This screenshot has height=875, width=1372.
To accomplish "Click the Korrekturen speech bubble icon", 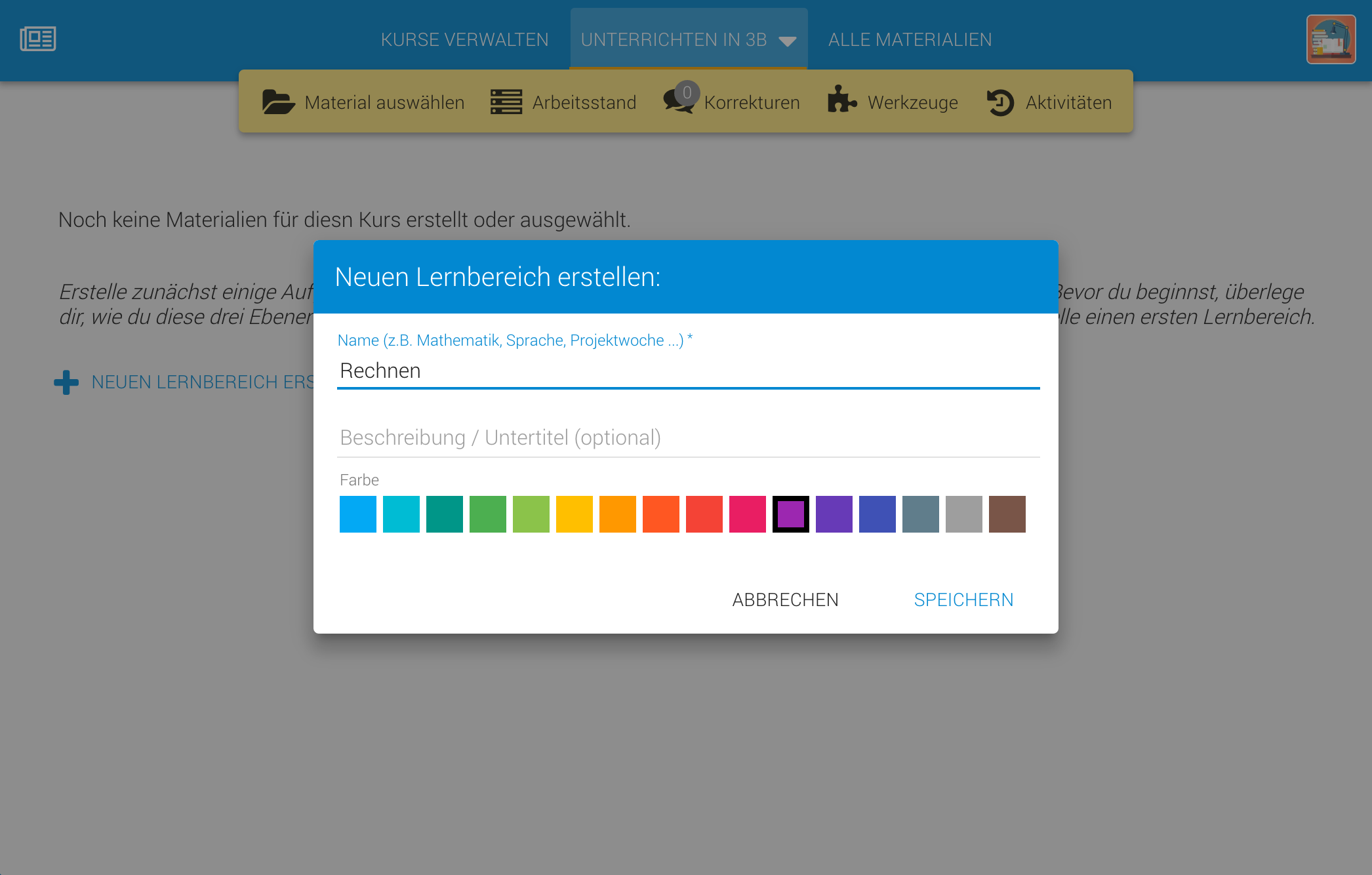I will click(678, 102).
